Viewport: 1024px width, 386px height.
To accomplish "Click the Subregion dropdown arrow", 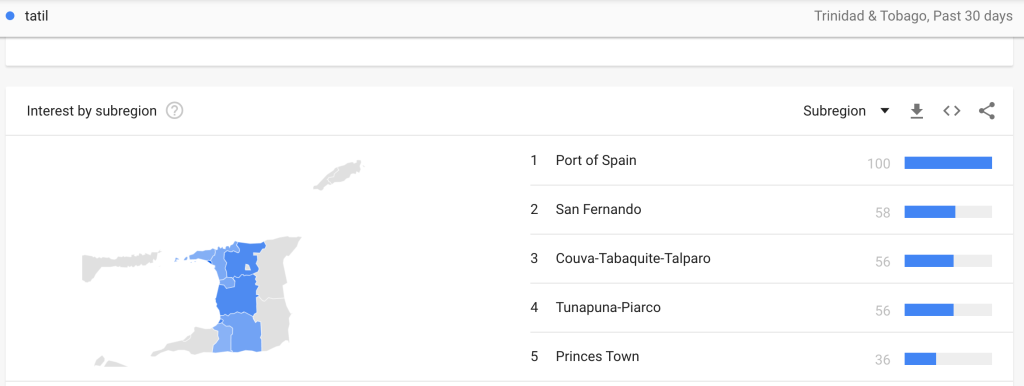I will click(885, 111).
